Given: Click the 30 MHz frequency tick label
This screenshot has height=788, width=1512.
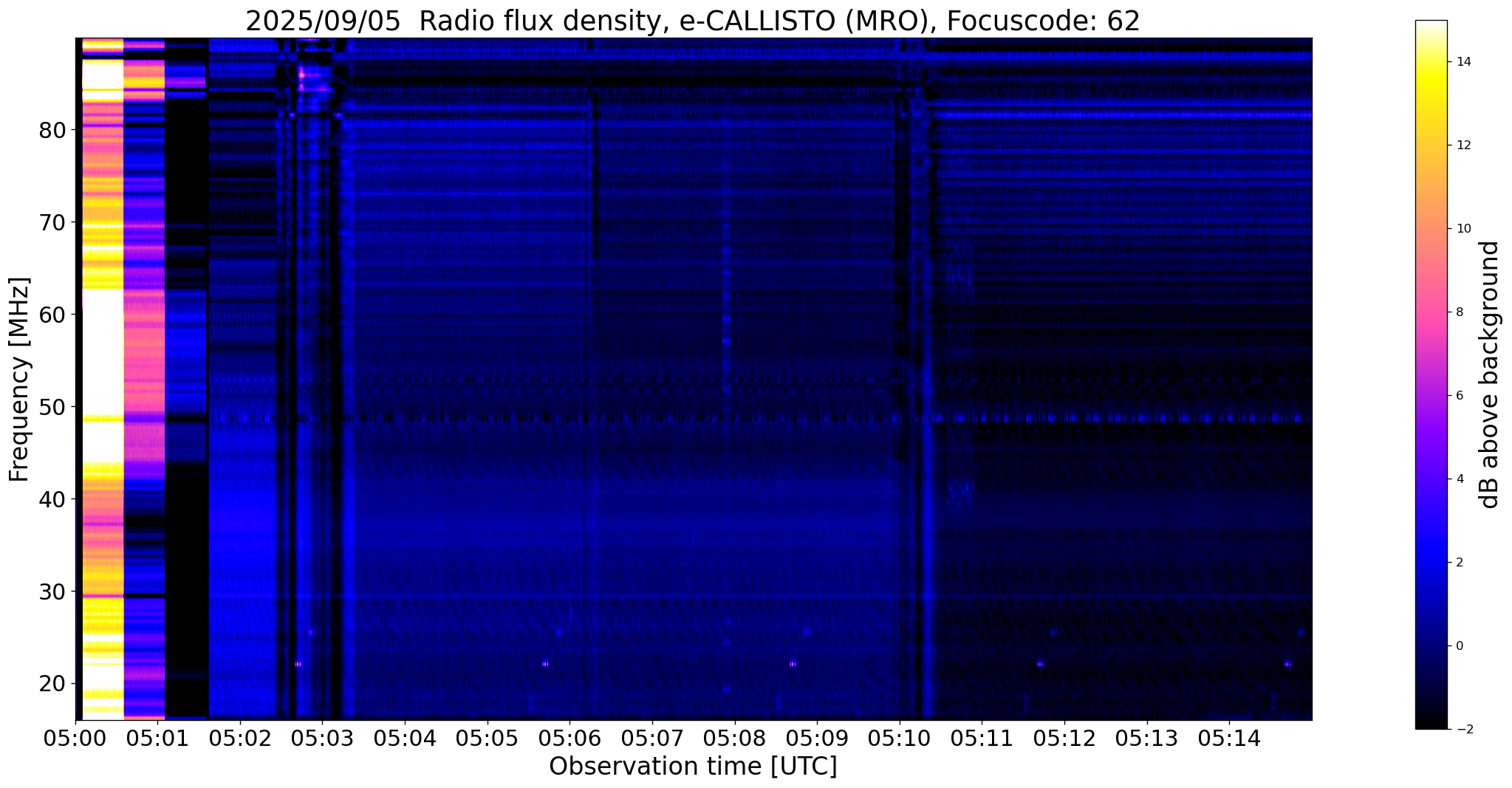Looking at the screenshot, I should pyautogui.click(x=52, y=592).
